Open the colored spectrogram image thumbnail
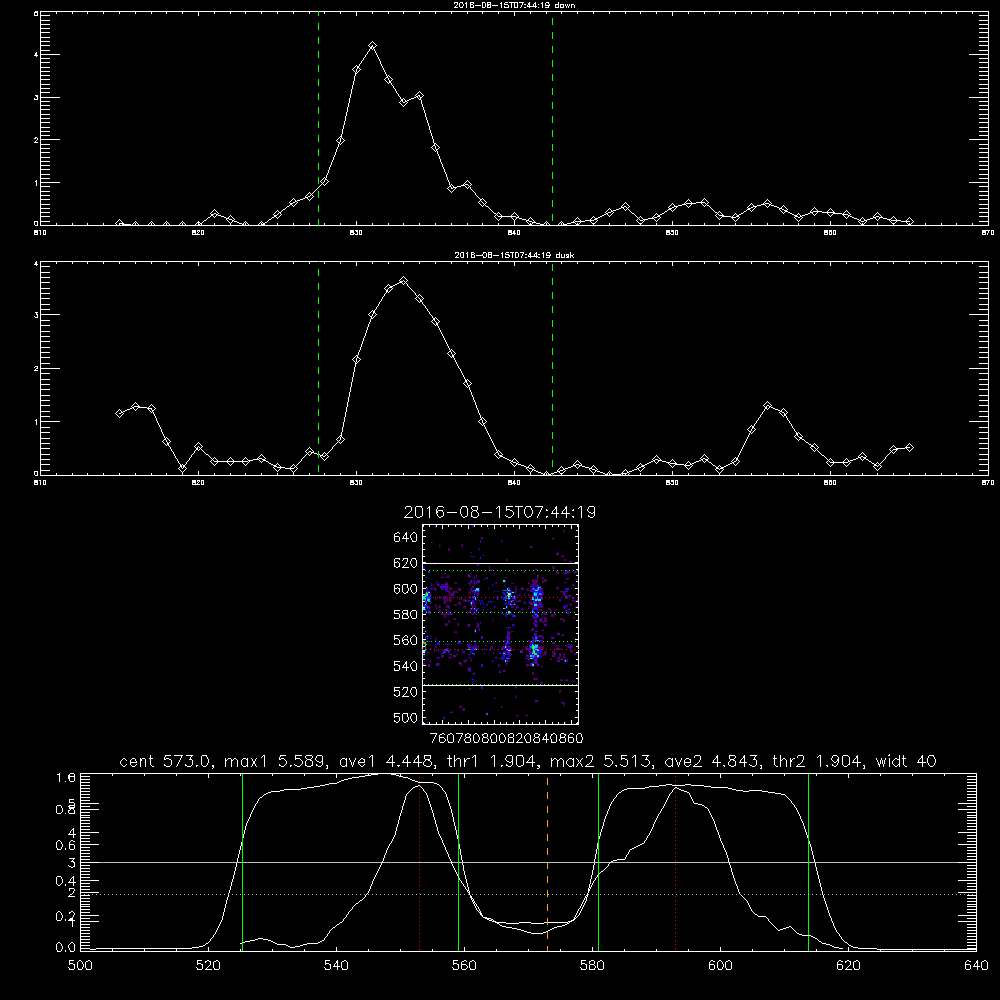Viewport: 1000px width, 1000px height. tap(501, 624)
